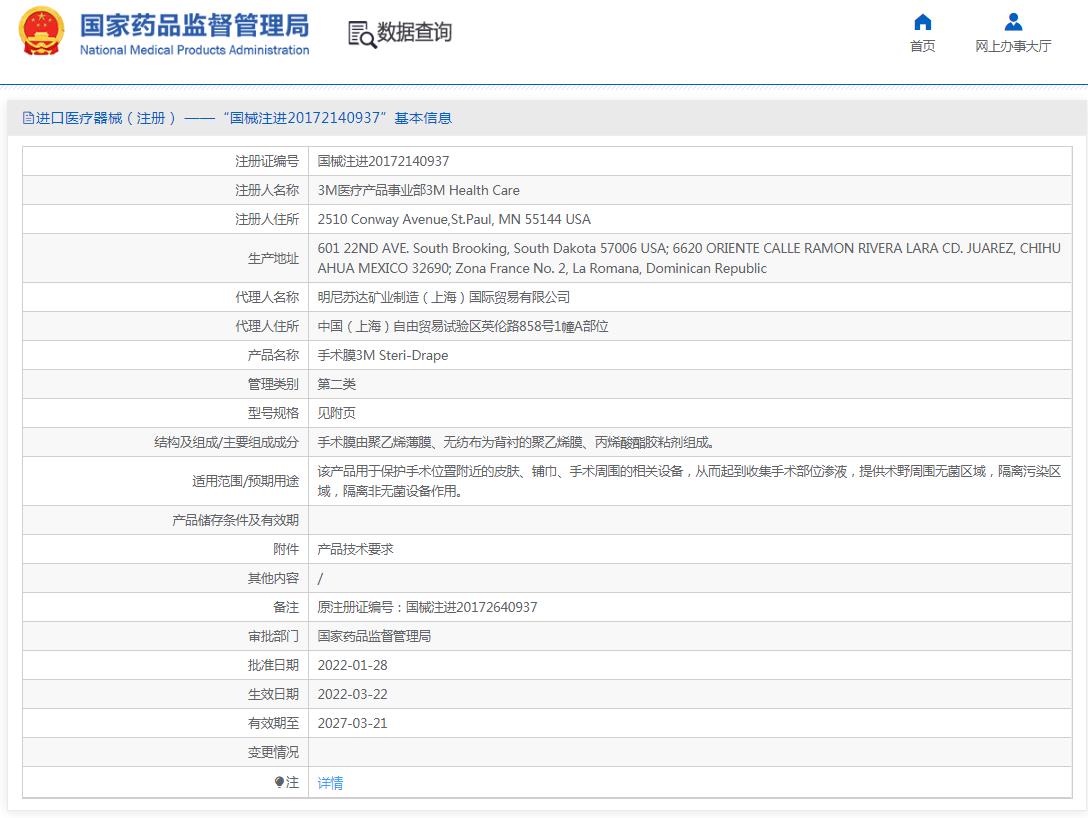Click composition text 手术膜由聚乙烯薄膜
Screen dimensions: 1088x818
click(516, 443)
